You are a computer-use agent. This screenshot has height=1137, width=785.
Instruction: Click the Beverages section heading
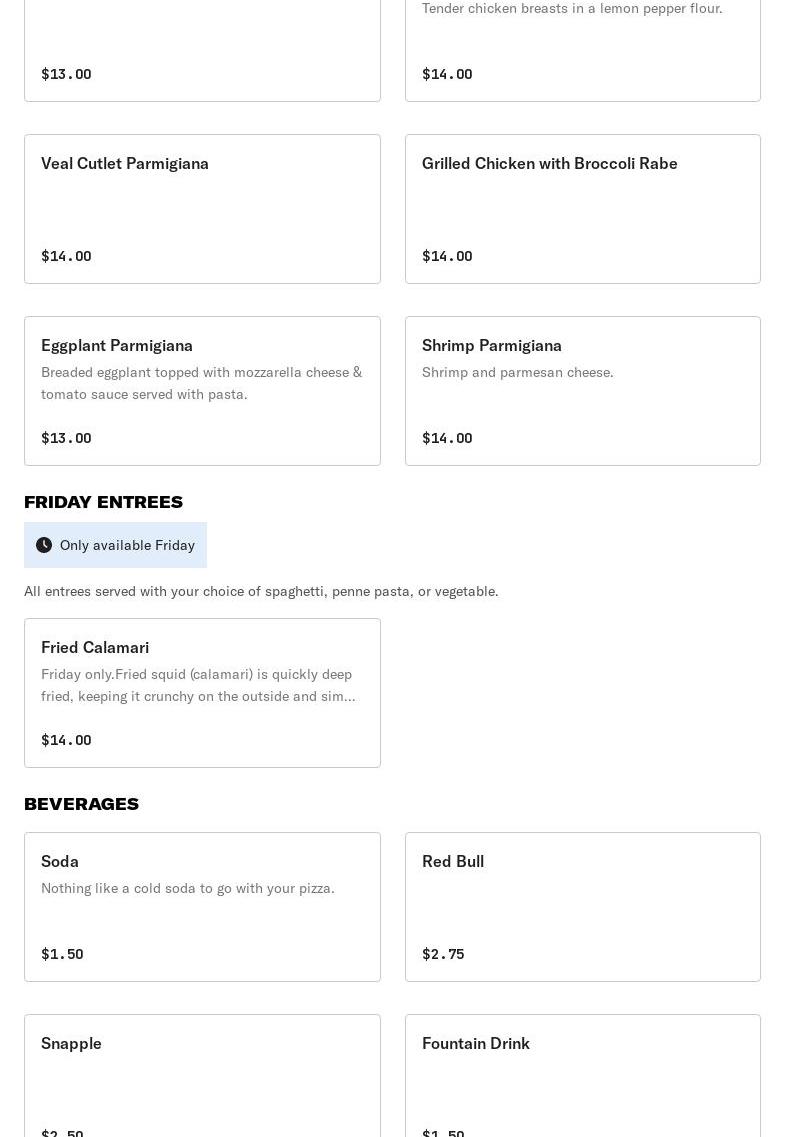(x=81, y=804)
